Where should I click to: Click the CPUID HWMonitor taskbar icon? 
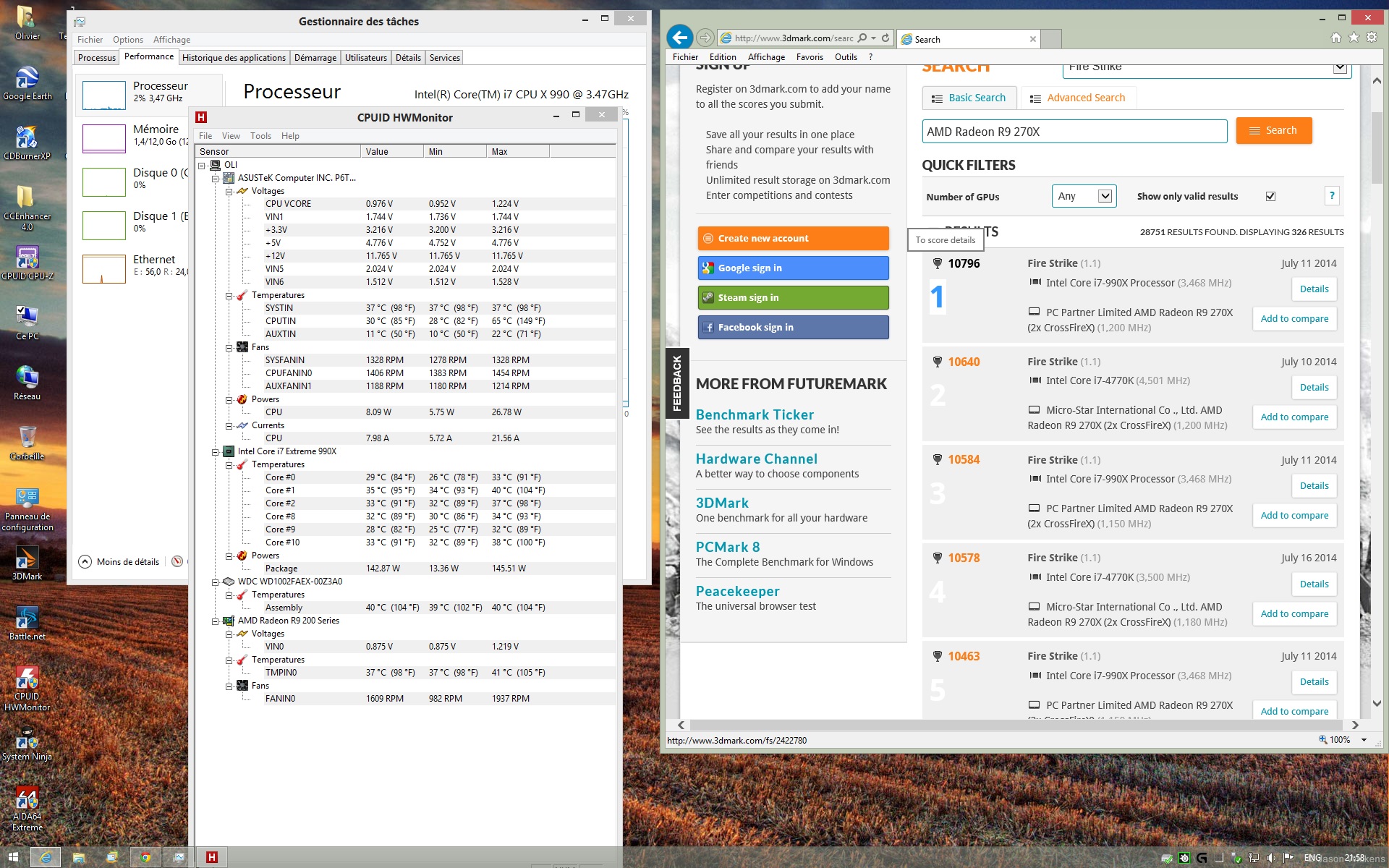tap(212, 855)
